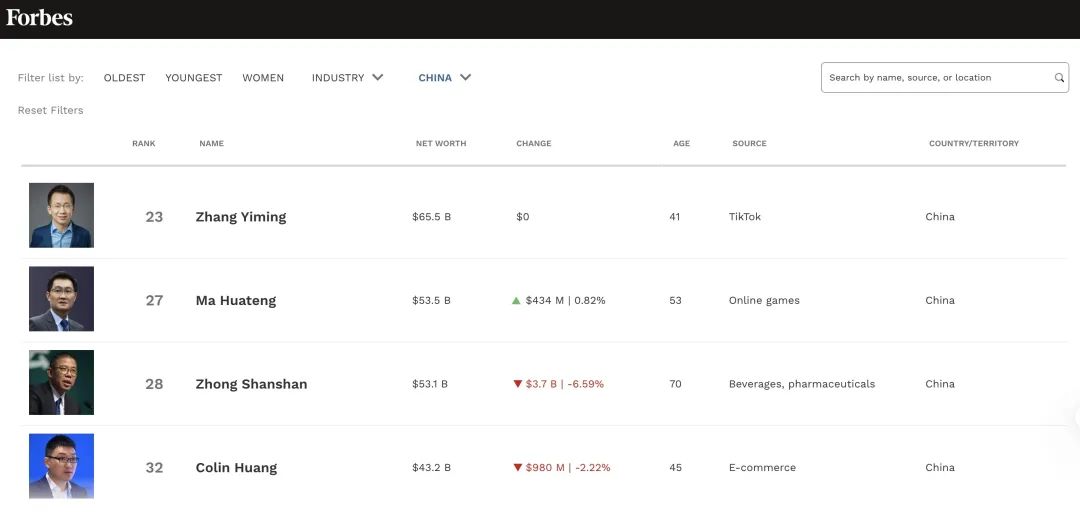This screenshot has width=1080, height=526.
Task: Type in the name search field
Action: (x=935, y=78)
